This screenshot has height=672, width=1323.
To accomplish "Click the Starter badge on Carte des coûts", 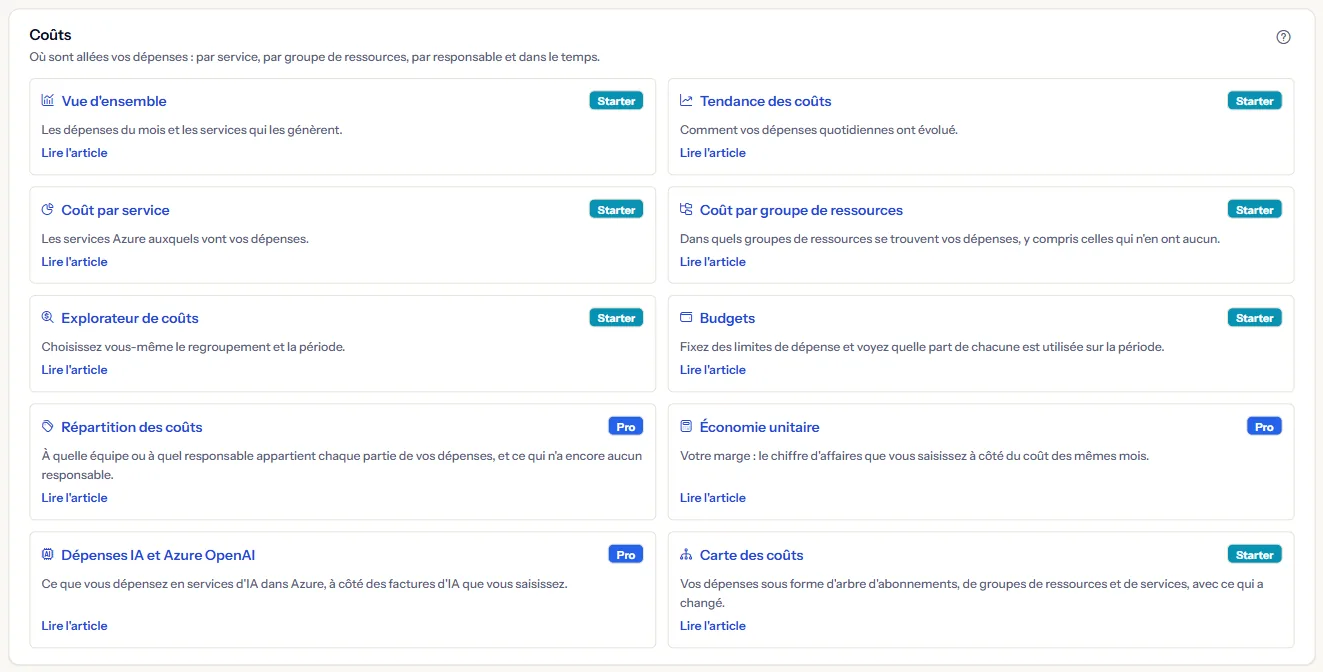I will point(1254,555).
